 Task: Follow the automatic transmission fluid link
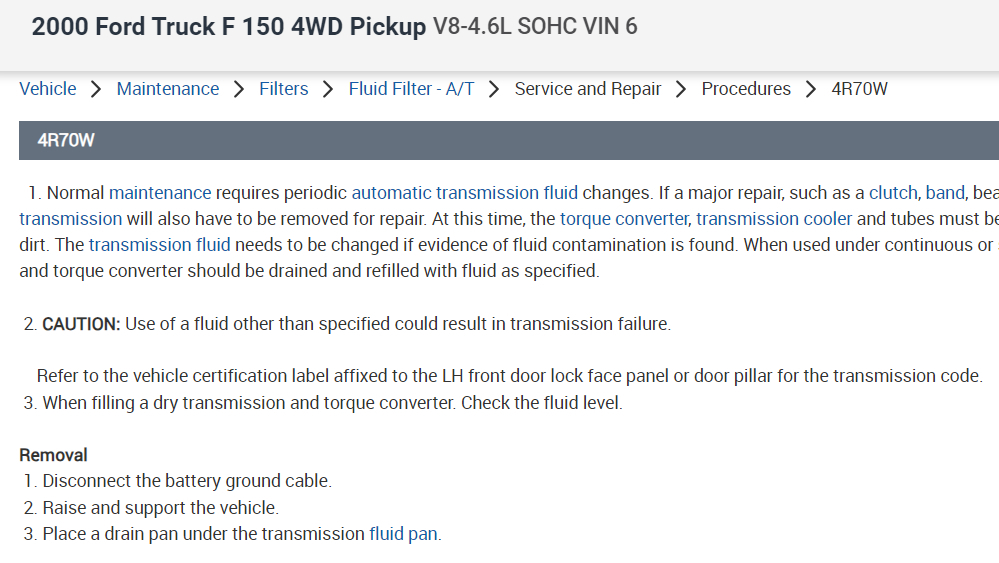[464, 193]
